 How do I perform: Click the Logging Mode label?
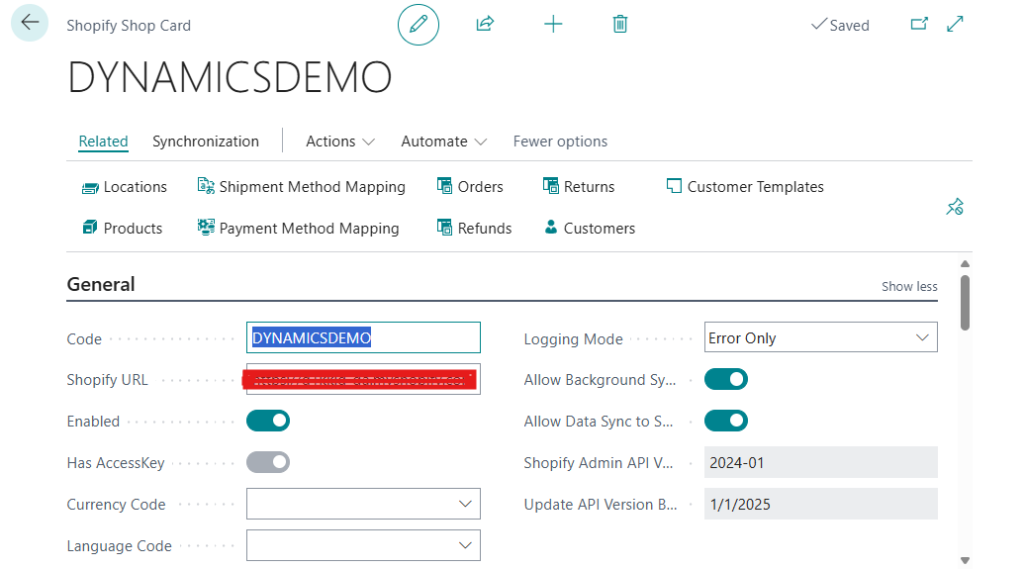coord(573,339)
